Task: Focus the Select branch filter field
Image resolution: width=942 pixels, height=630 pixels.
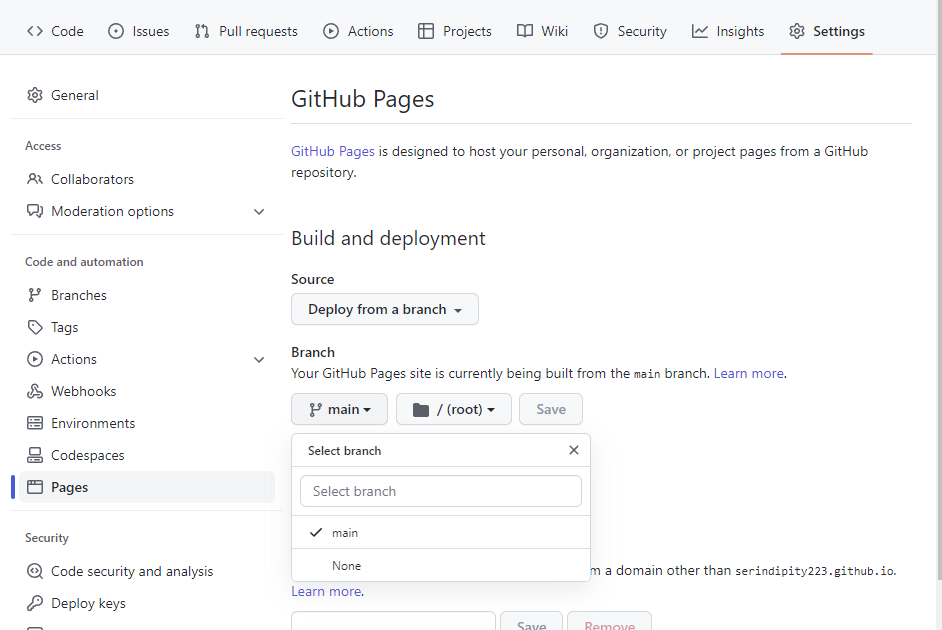Action: 441,491
